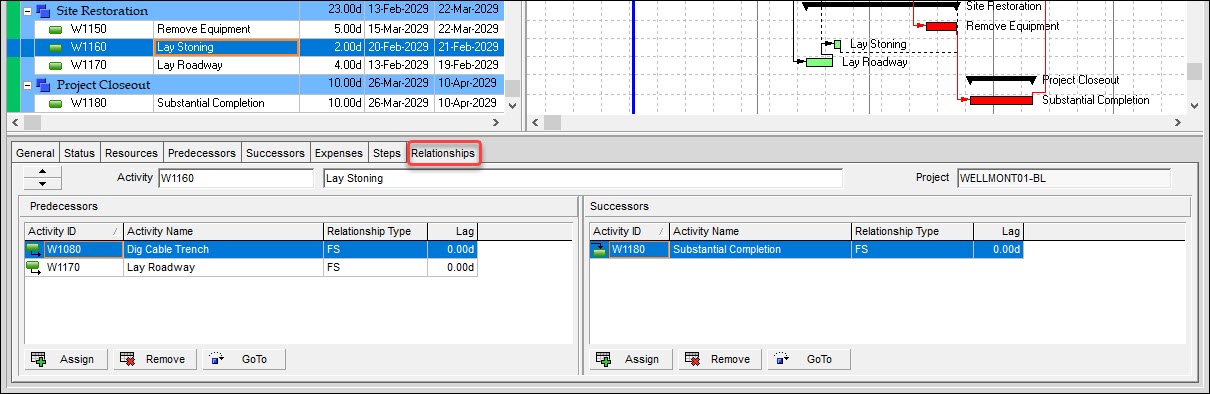Click the red Remove Equipment Gantt bar

(941, 26)
